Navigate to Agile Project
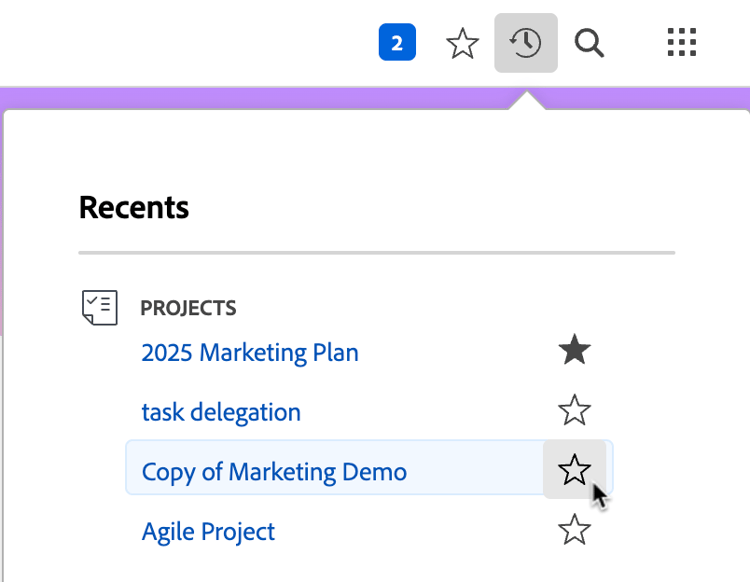 point(208,531)
